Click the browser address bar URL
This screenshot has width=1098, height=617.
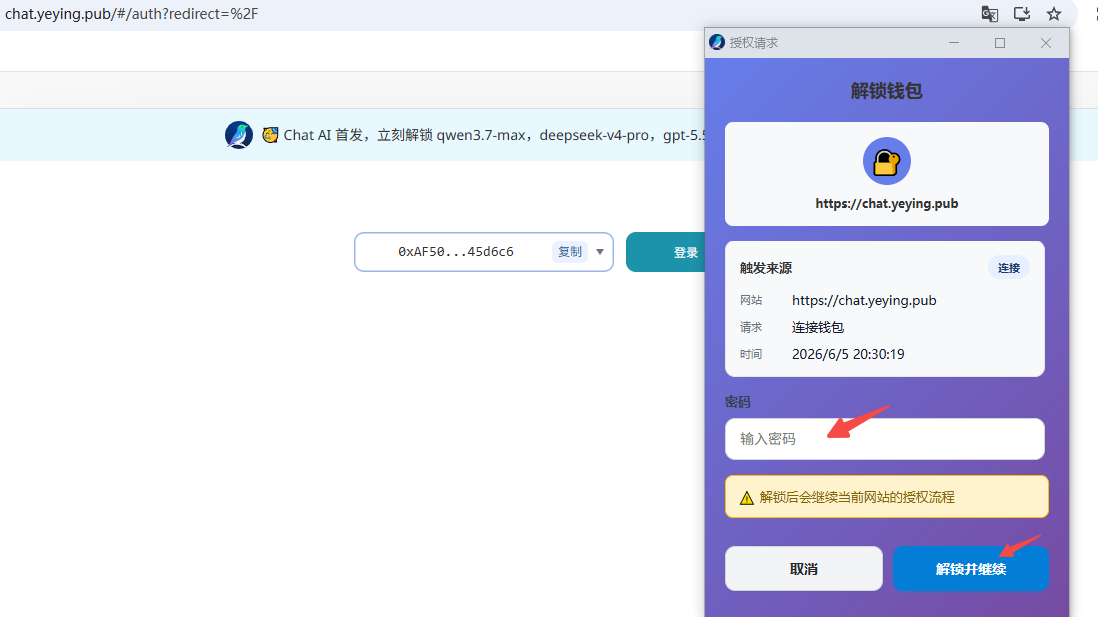coord(132,14)
